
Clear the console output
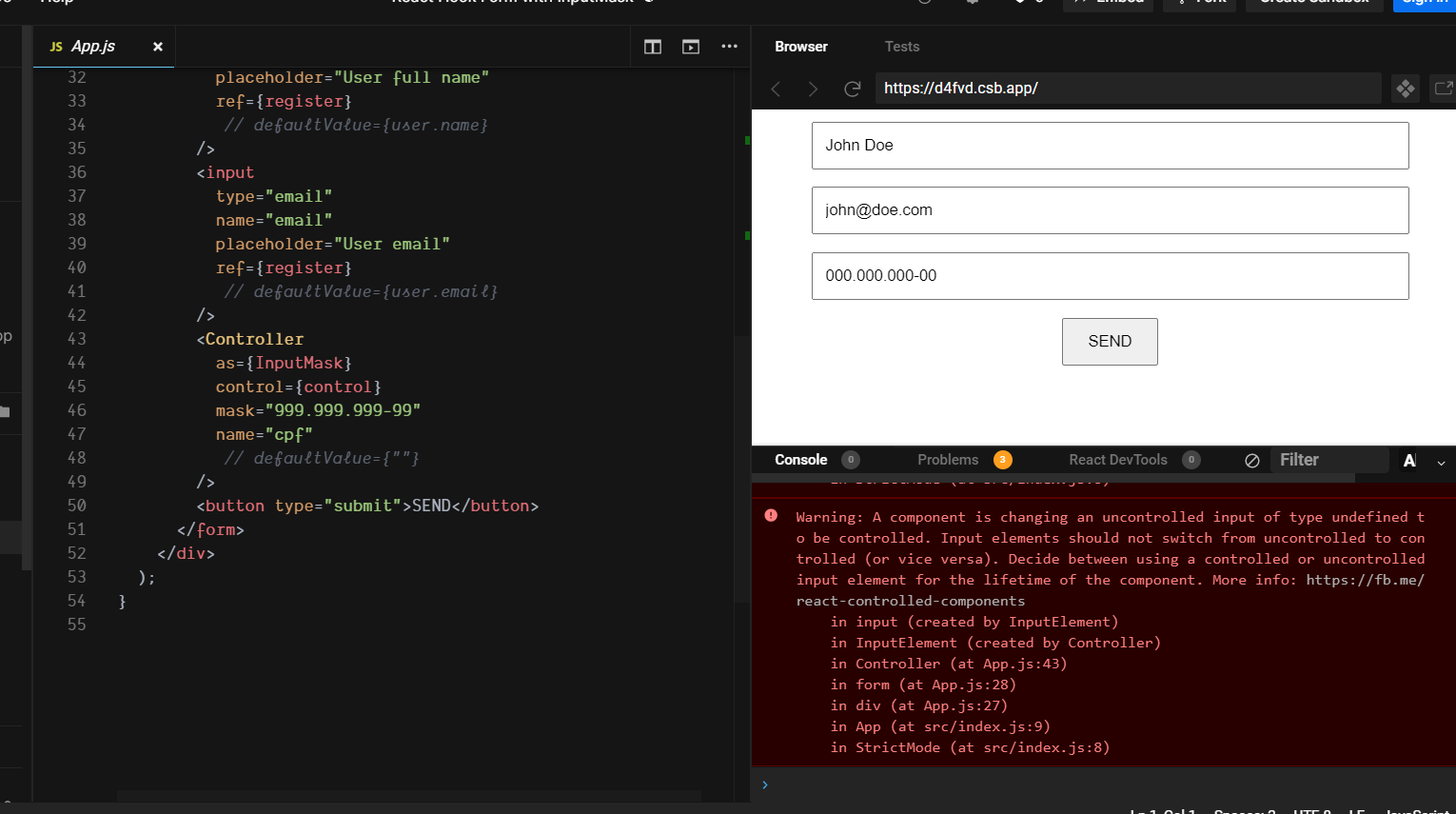coord(1251,460)
